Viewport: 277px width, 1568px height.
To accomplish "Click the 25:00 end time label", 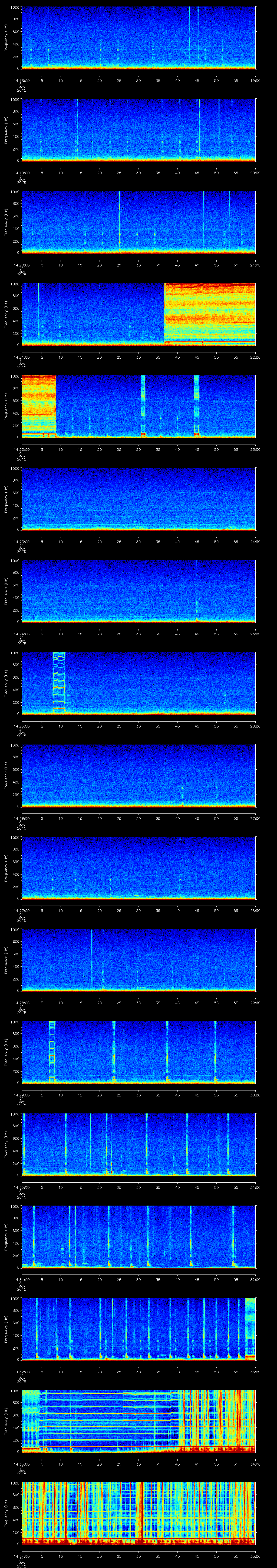I will pyautogui.click(x=256, y=634).
